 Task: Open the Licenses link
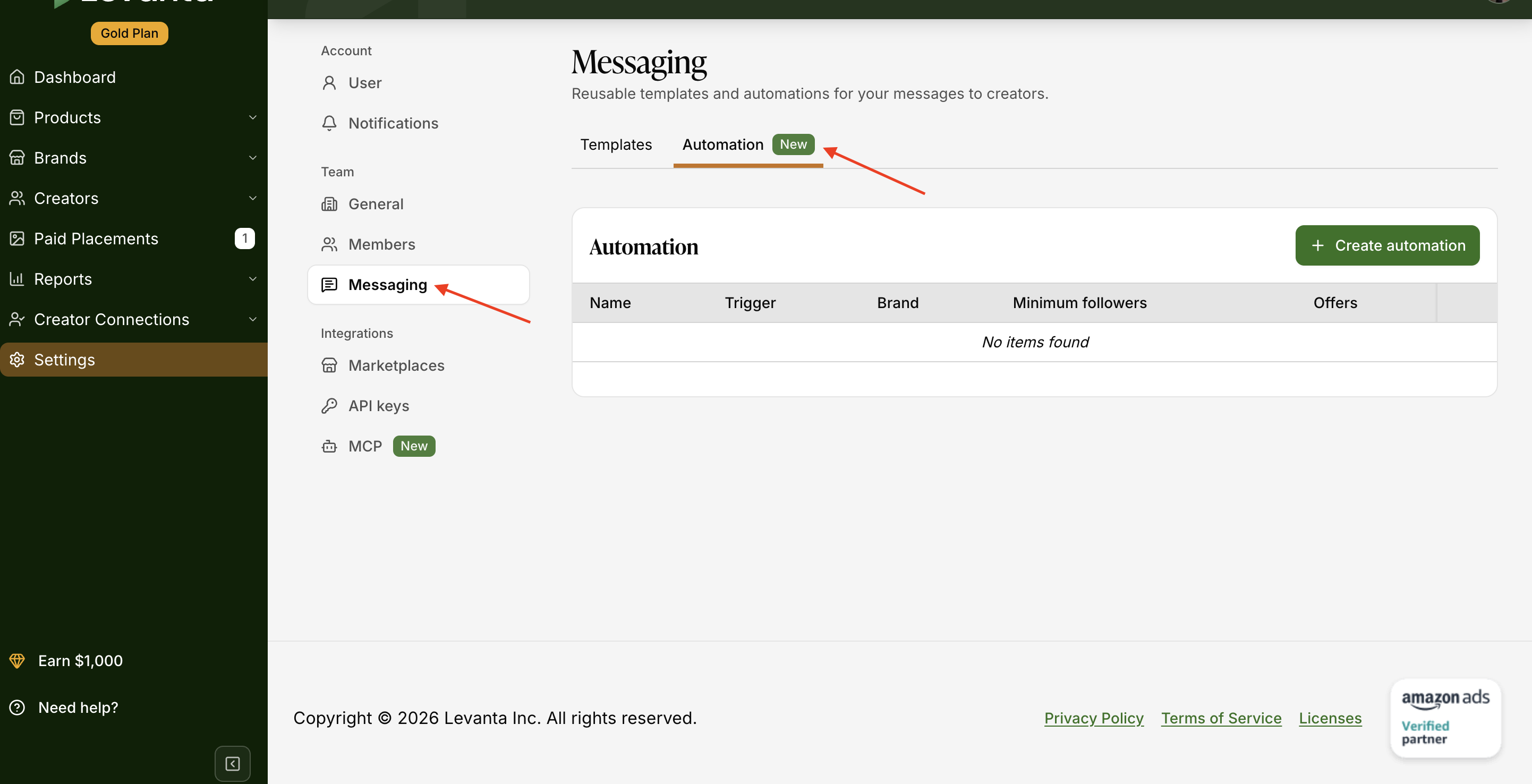coord(1330,718)
